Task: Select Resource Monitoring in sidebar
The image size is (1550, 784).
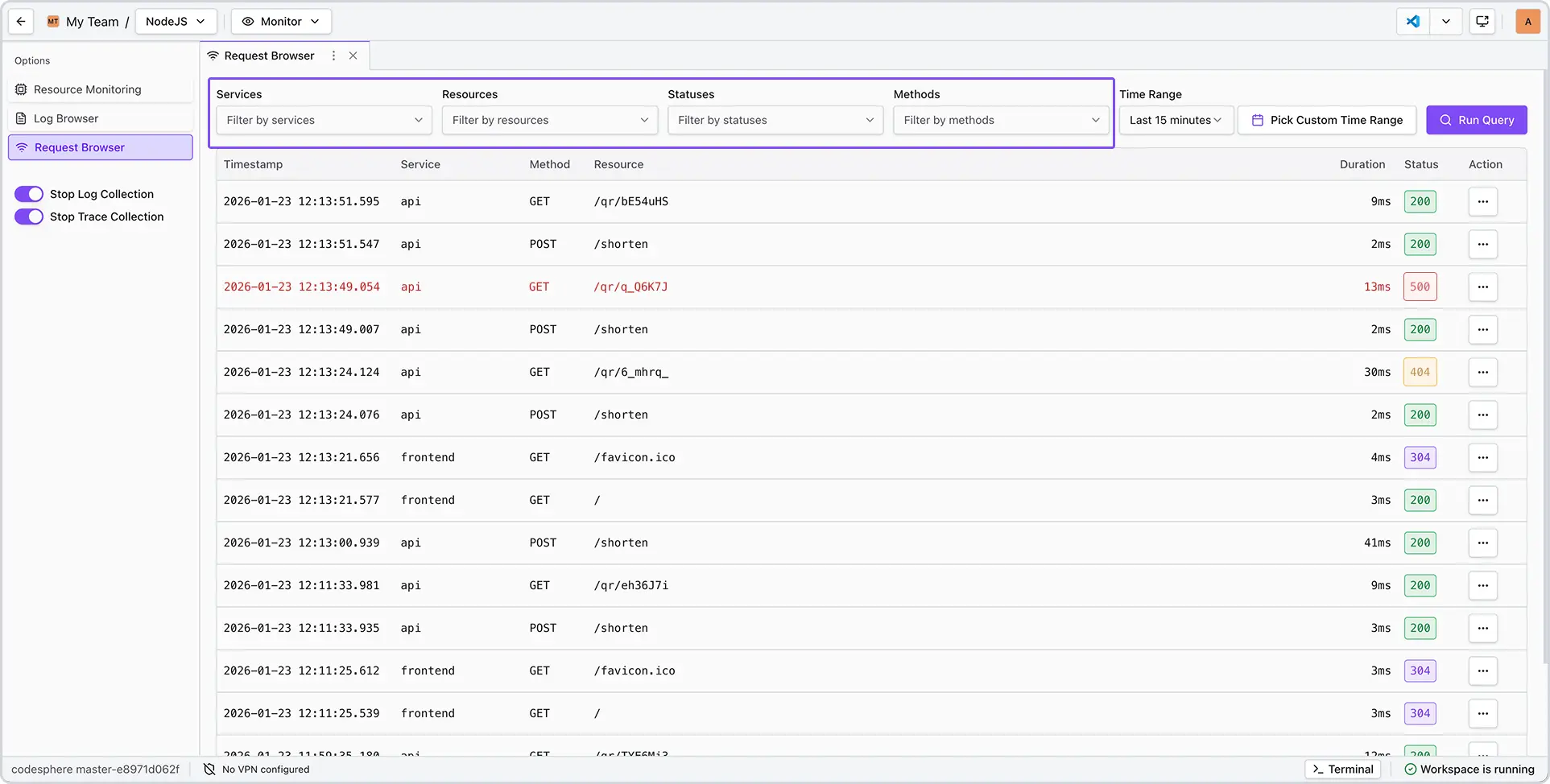Action: point(87,89)
